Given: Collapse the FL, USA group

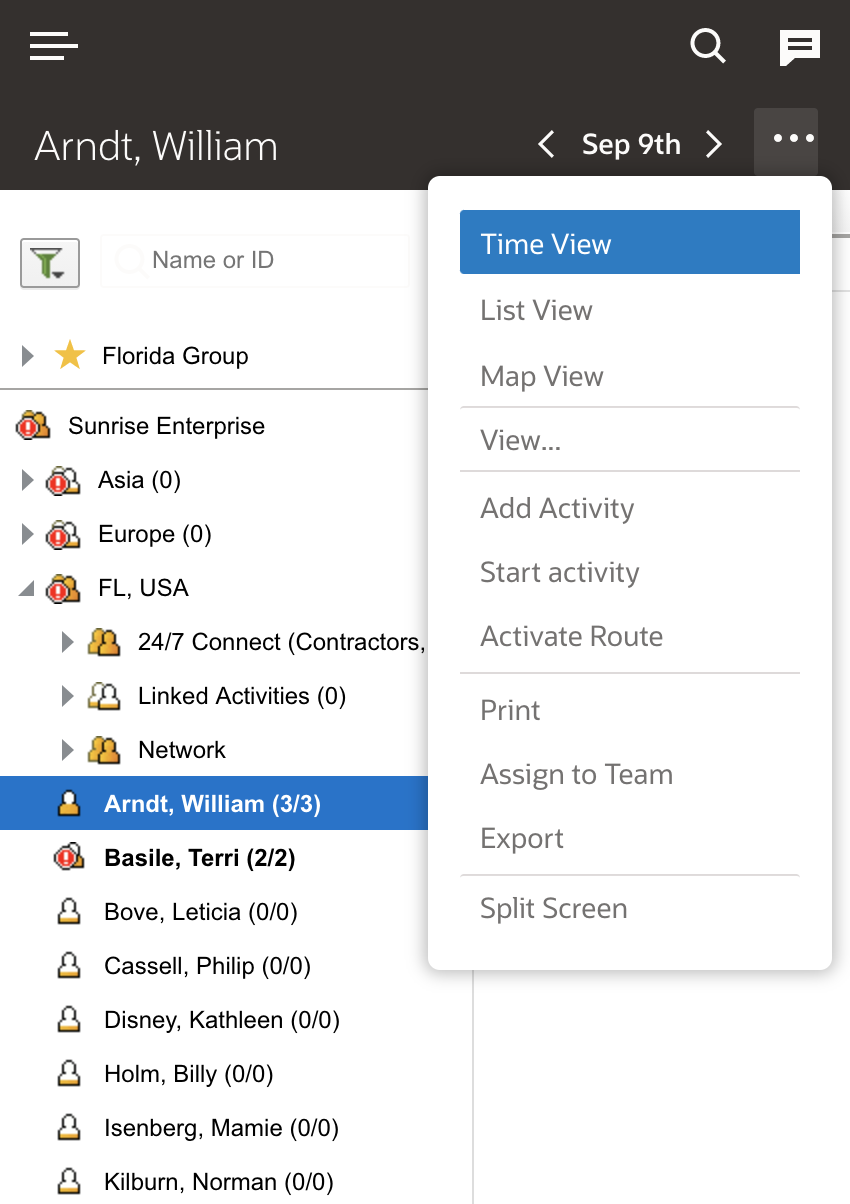Looking at the screenshot, I should click(26, 587).
